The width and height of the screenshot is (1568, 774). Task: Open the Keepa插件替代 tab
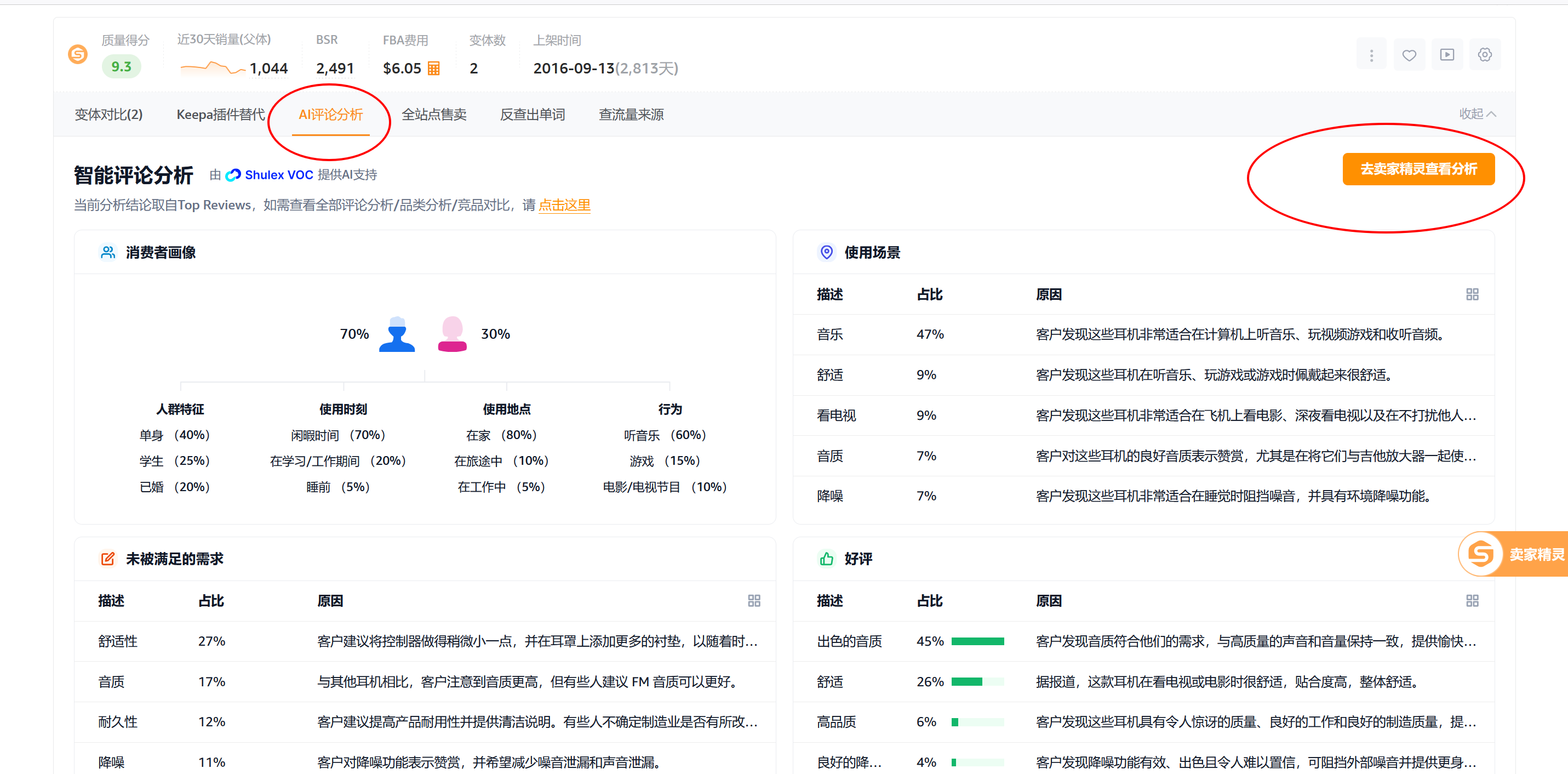(220, 115)
